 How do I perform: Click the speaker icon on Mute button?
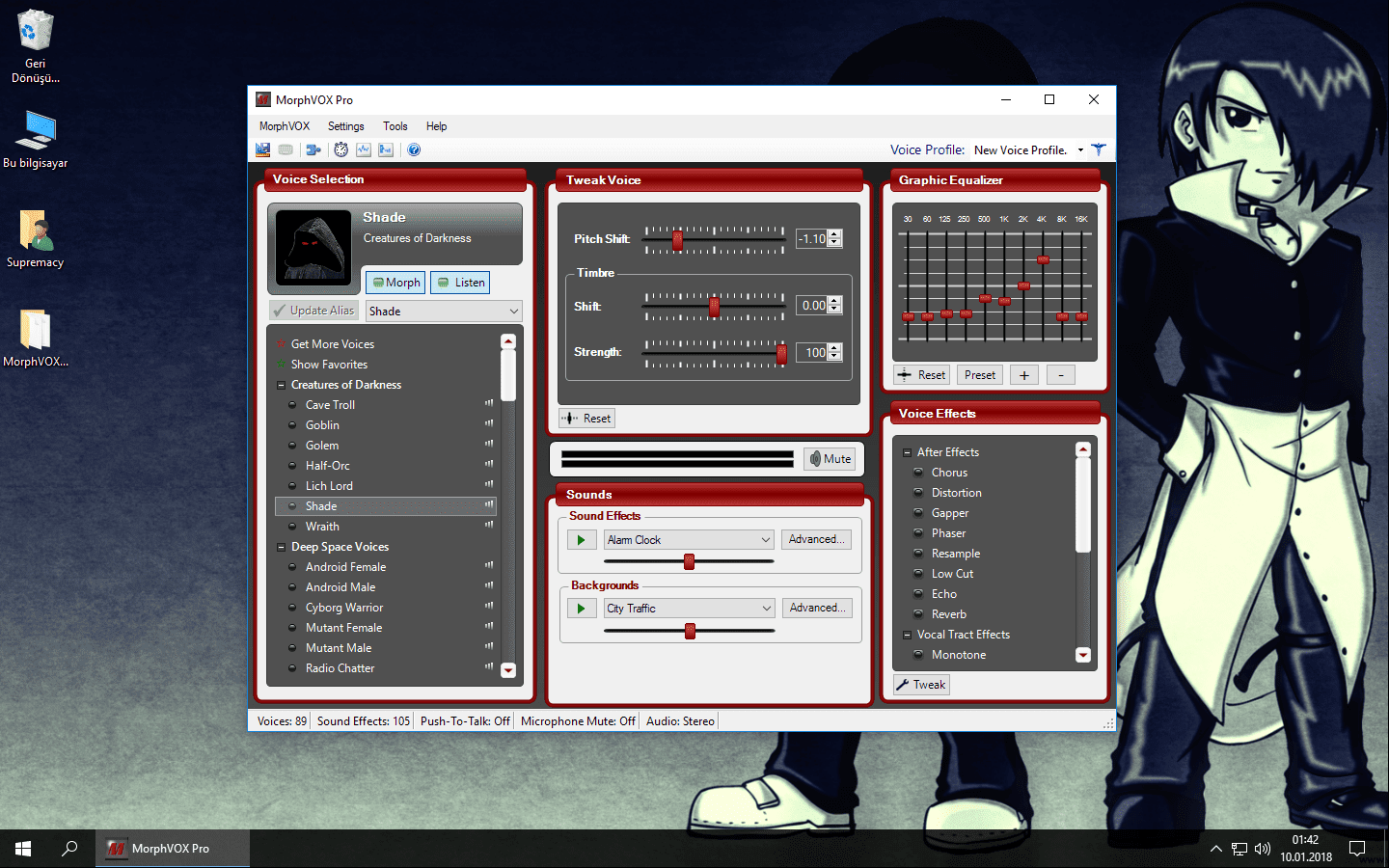coord(815,459)
